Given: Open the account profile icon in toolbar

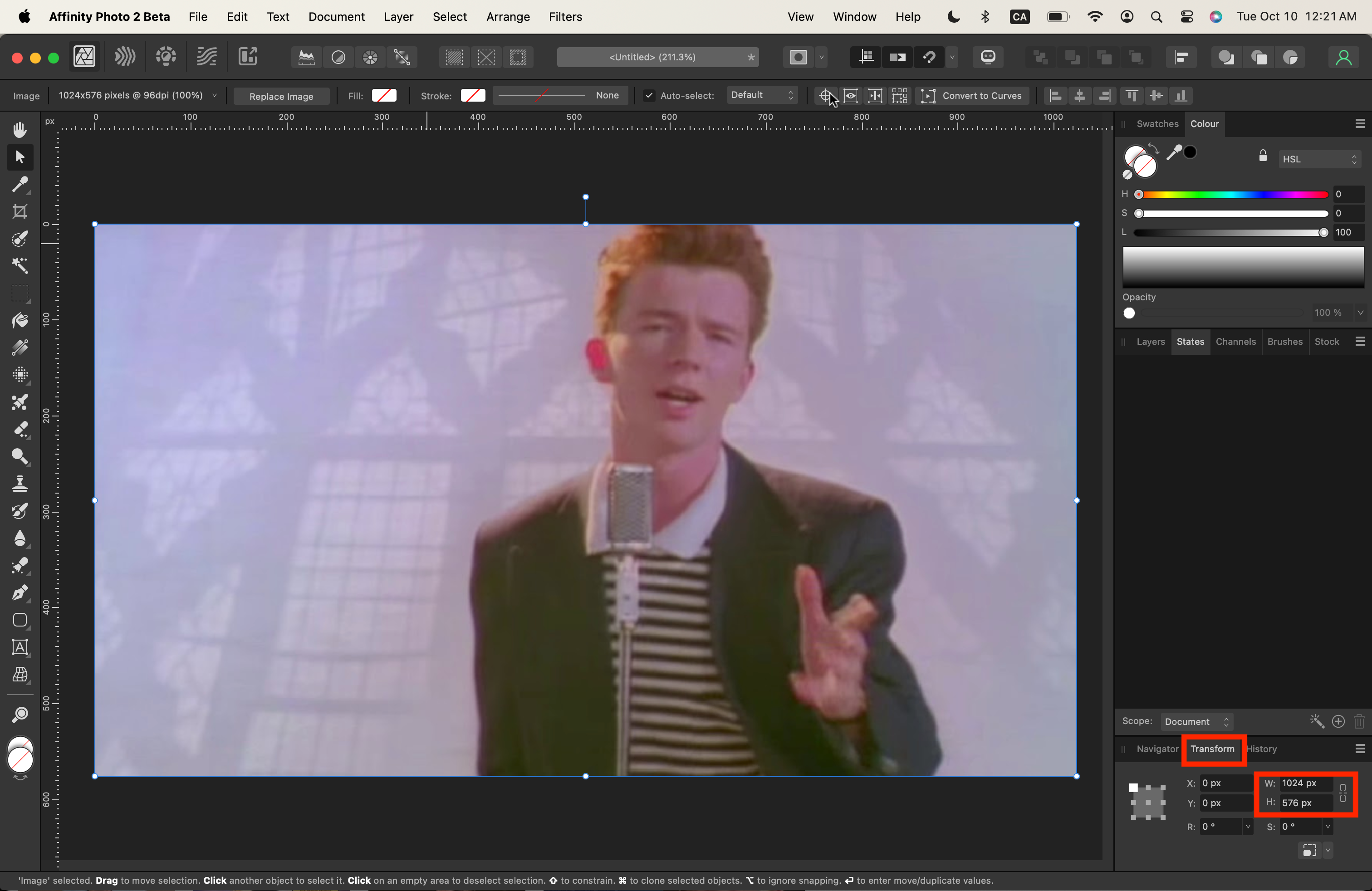Looking at the screenshot, I should click(1343, 57).
